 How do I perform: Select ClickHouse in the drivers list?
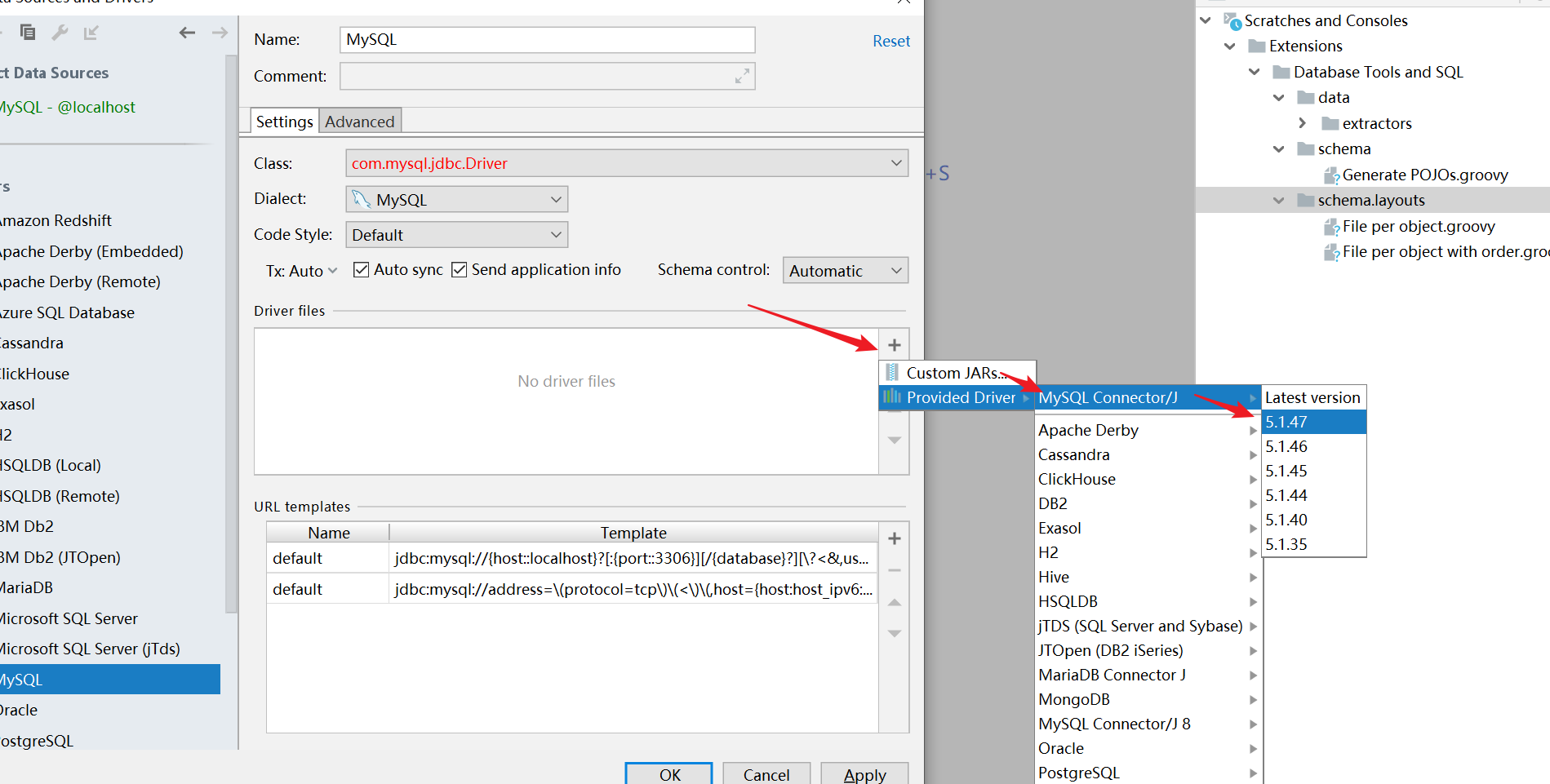[34, 374]
